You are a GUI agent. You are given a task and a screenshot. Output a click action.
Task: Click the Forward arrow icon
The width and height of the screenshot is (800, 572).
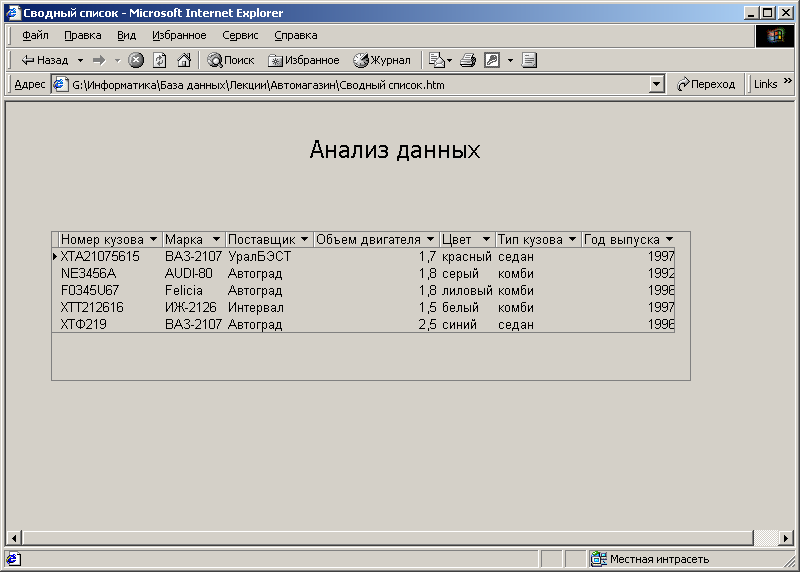tap(99, 60)
